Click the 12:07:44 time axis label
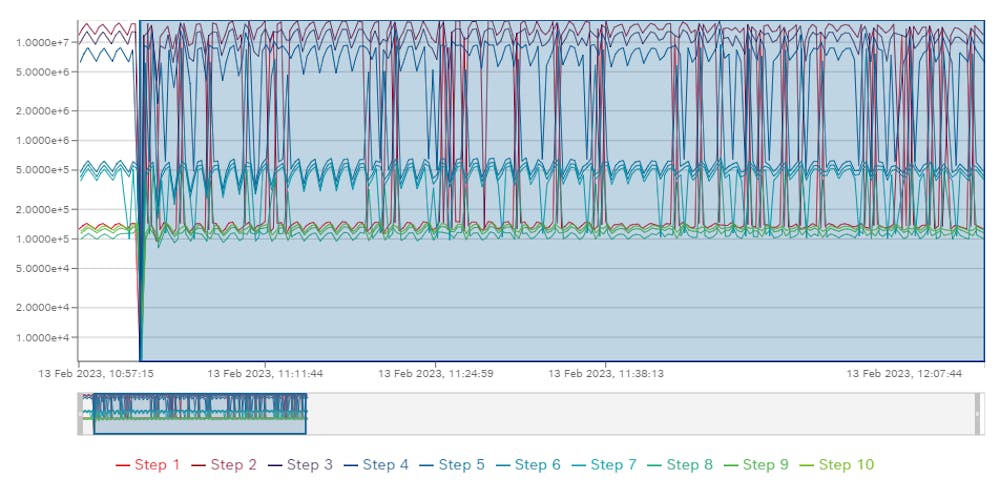This screenshot has width=1000, height=499. coord(905,373)
